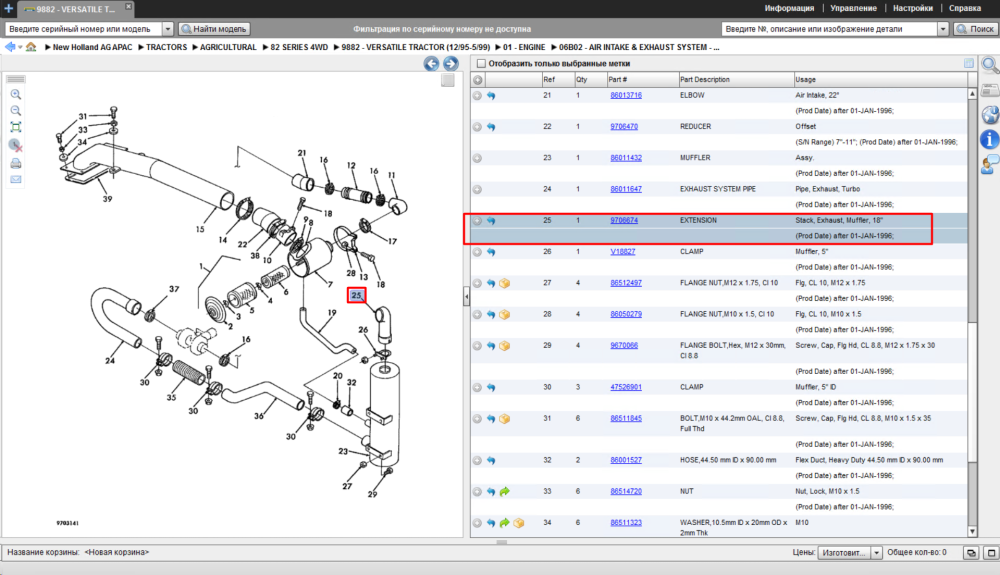
Task: Open part number V18827 link
Action: coord(622,251)
